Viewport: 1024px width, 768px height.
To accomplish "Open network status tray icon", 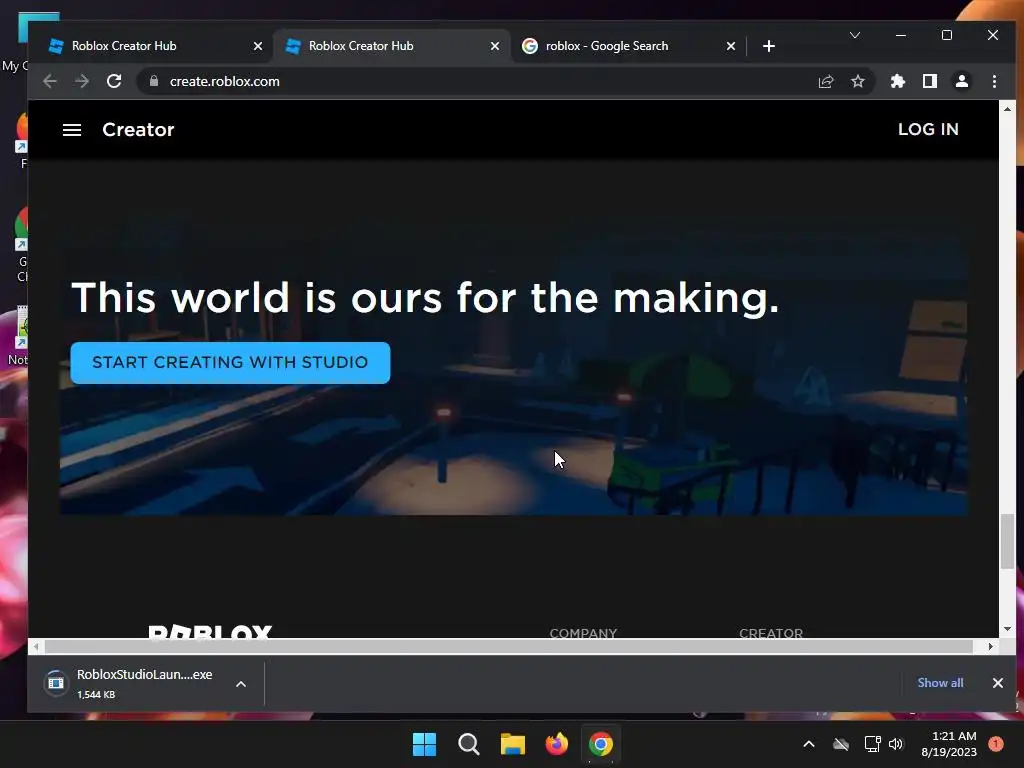I will pos(872,744).
